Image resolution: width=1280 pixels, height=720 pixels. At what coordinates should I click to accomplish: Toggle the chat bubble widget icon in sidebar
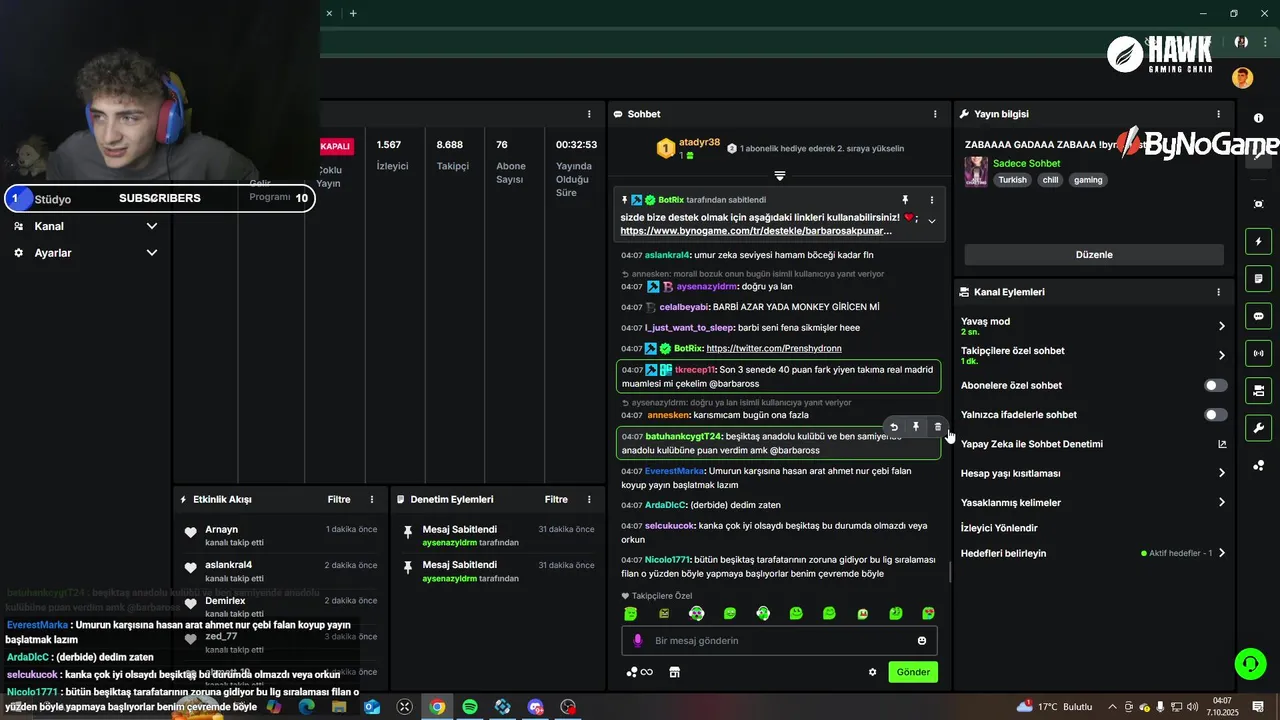1258,316
